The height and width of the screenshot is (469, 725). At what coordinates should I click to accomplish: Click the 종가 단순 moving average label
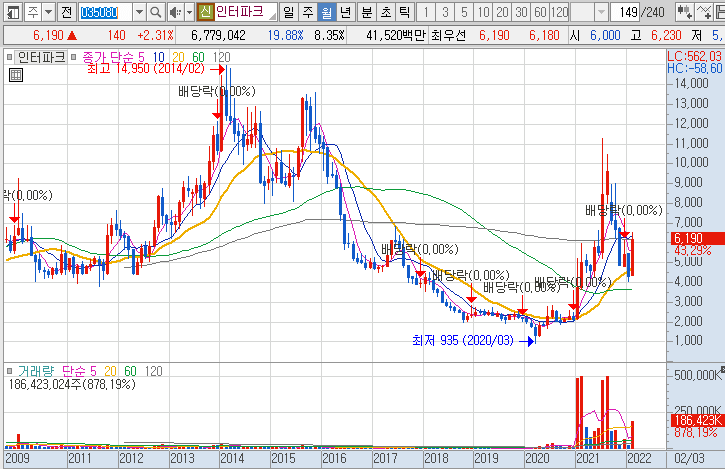pos(108,57)
